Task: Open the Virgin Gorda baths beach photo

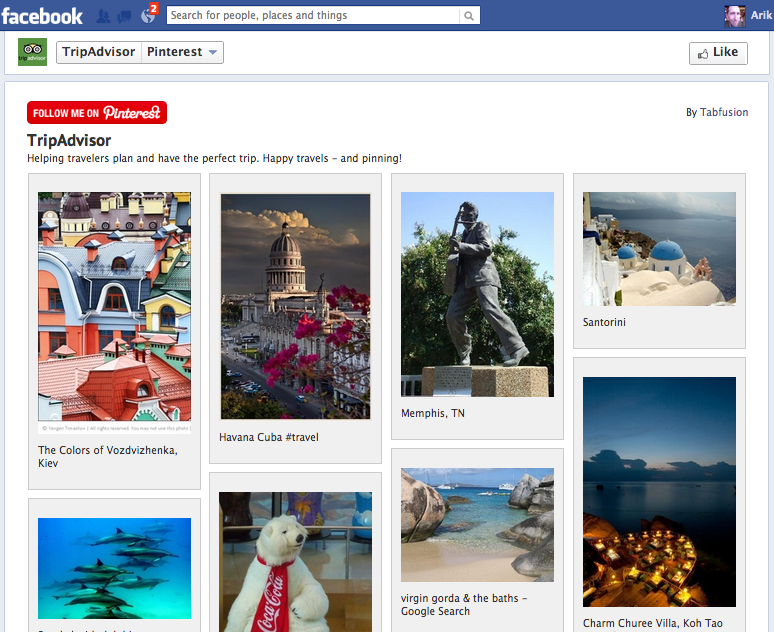Action: [x=477, y=525]
